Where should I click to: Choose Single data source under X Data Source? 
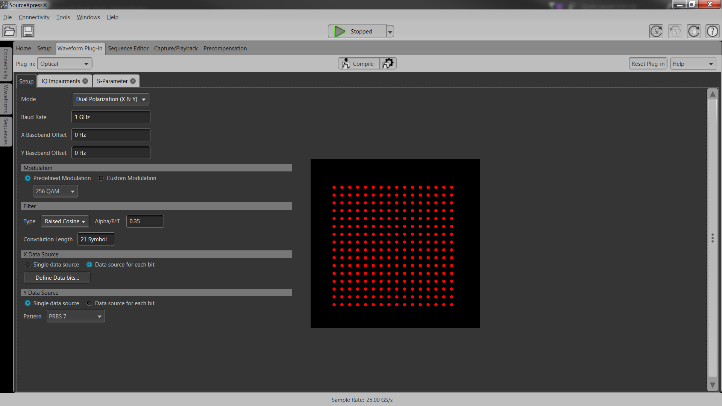click(x=28, y=264)
